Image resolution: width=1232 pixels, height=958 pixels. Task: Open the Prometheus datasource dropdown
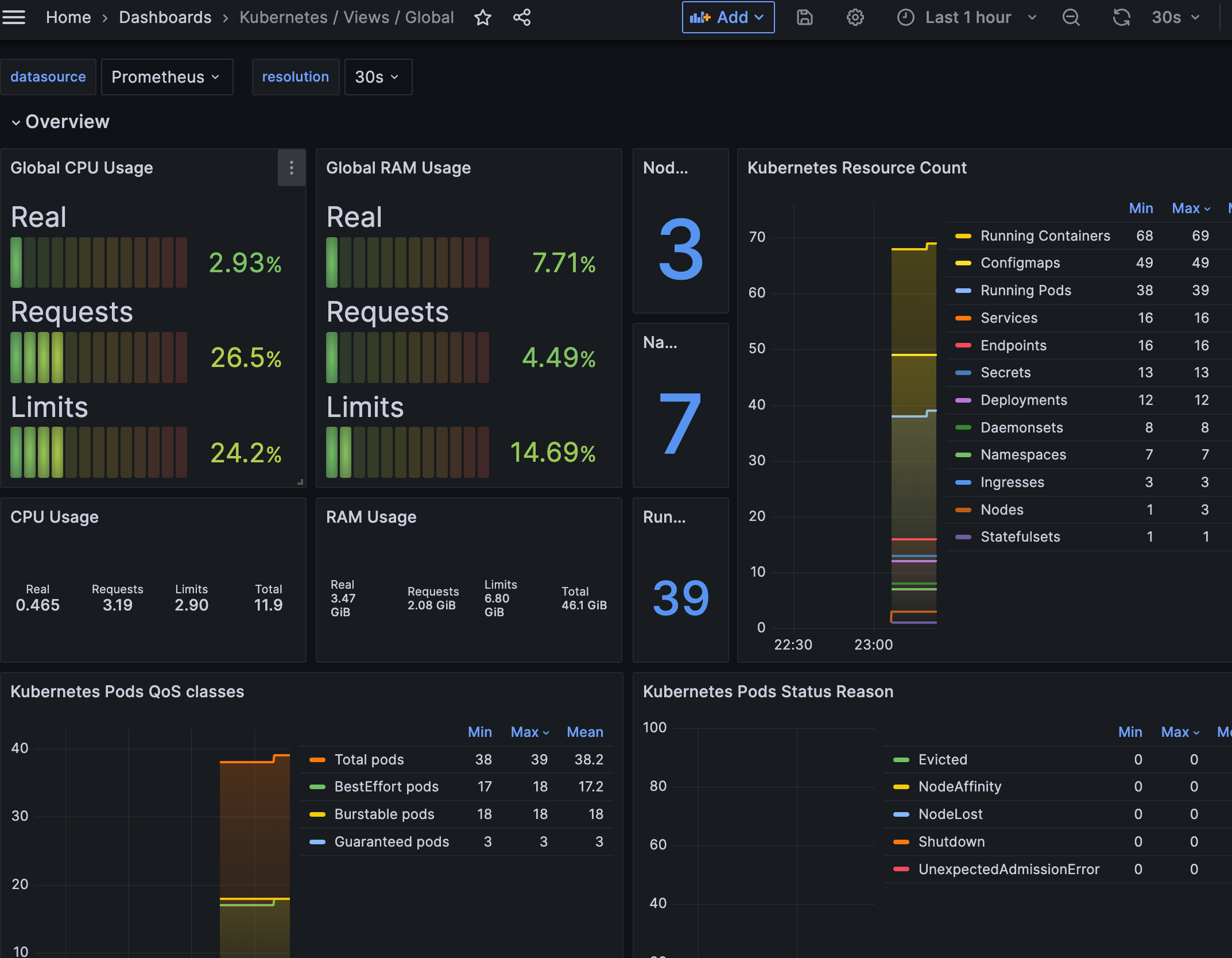[x=166, y=77]
